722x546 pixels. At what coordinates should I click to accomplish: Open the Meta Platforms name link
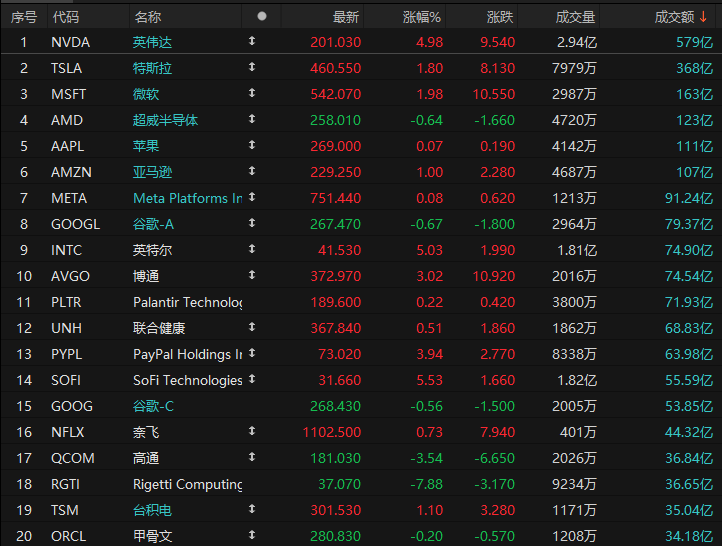click(x=187, y=198)
